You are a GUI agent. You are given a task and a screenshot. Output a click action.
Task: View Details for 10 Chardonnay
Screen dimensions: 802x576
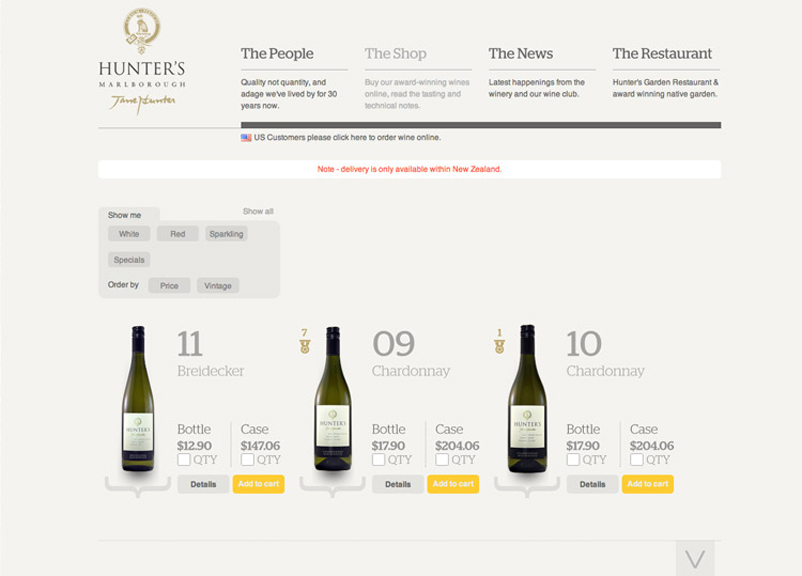click(x=592, y=484)
